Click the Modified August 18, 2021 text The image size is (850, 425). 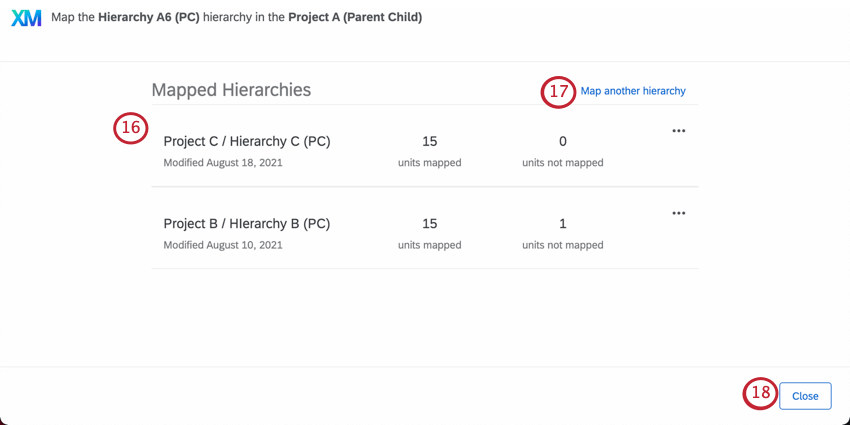(223, 163)
